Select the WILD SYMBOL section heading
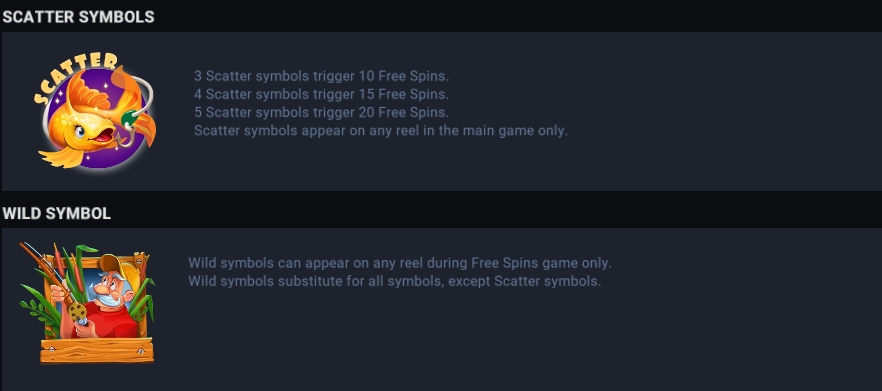 [x=57, y=213]
